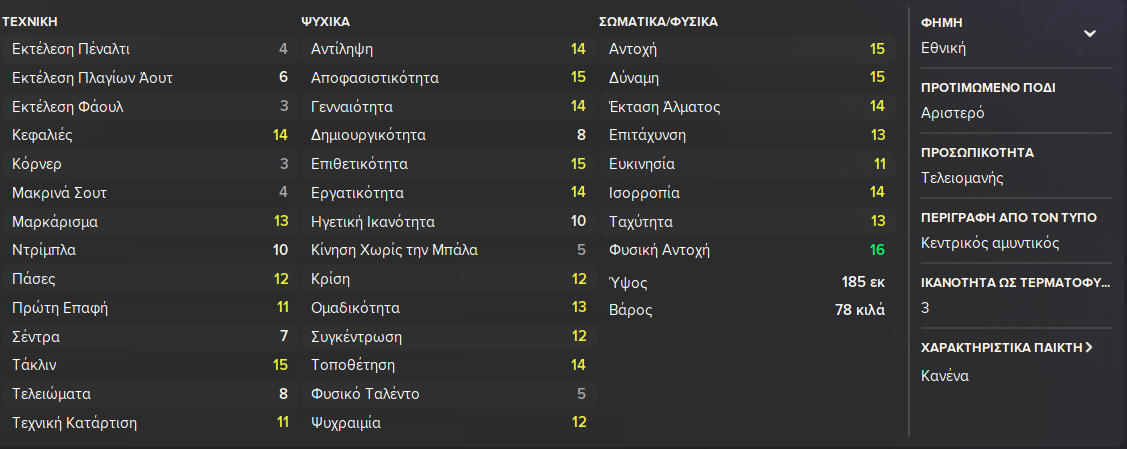
Task: Click the Εκτέλεση Πέναλτι attribute row
Action: click(149, 48)
